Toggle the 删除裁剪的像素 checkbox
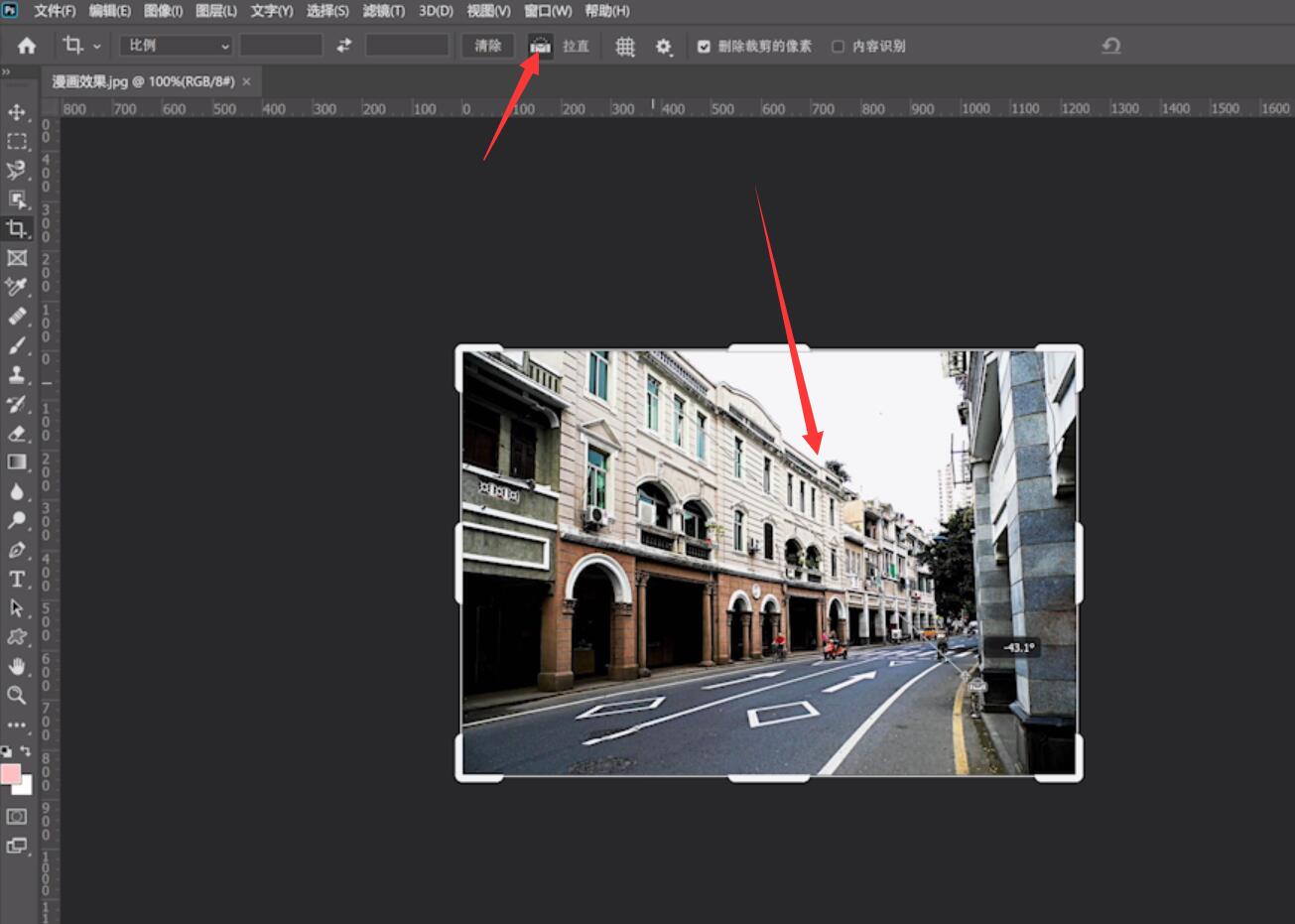Image resolution: width=1295 pixels, height=924 pixels. [x=704, y=46]
